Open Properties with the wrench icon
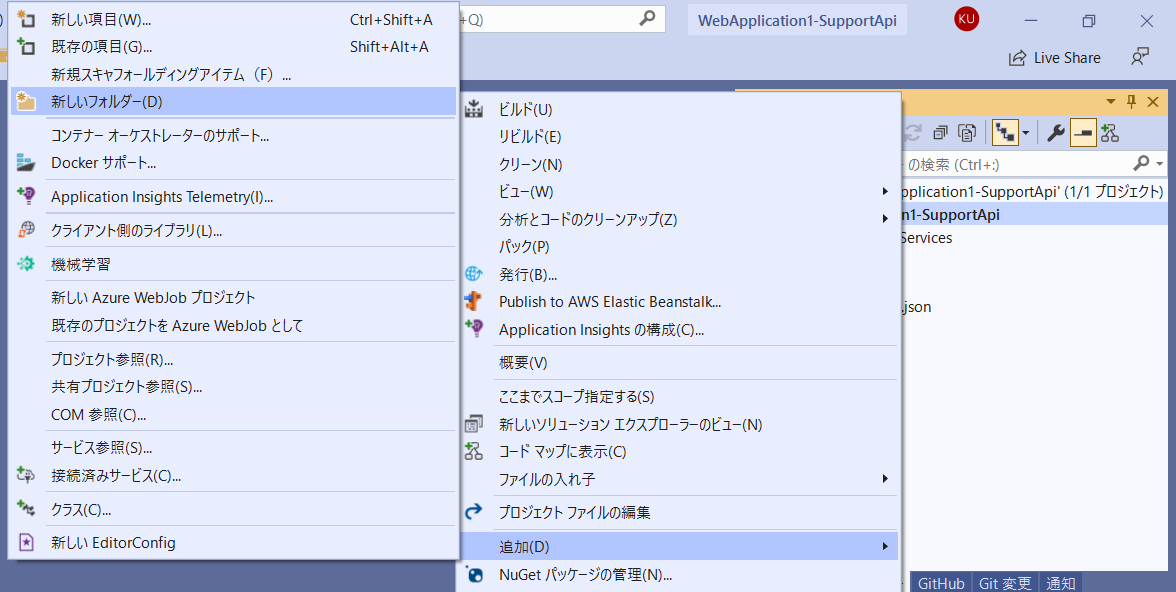This screenshot has width=1176, height=592. pyautogui.click(x=1056, y=134)
